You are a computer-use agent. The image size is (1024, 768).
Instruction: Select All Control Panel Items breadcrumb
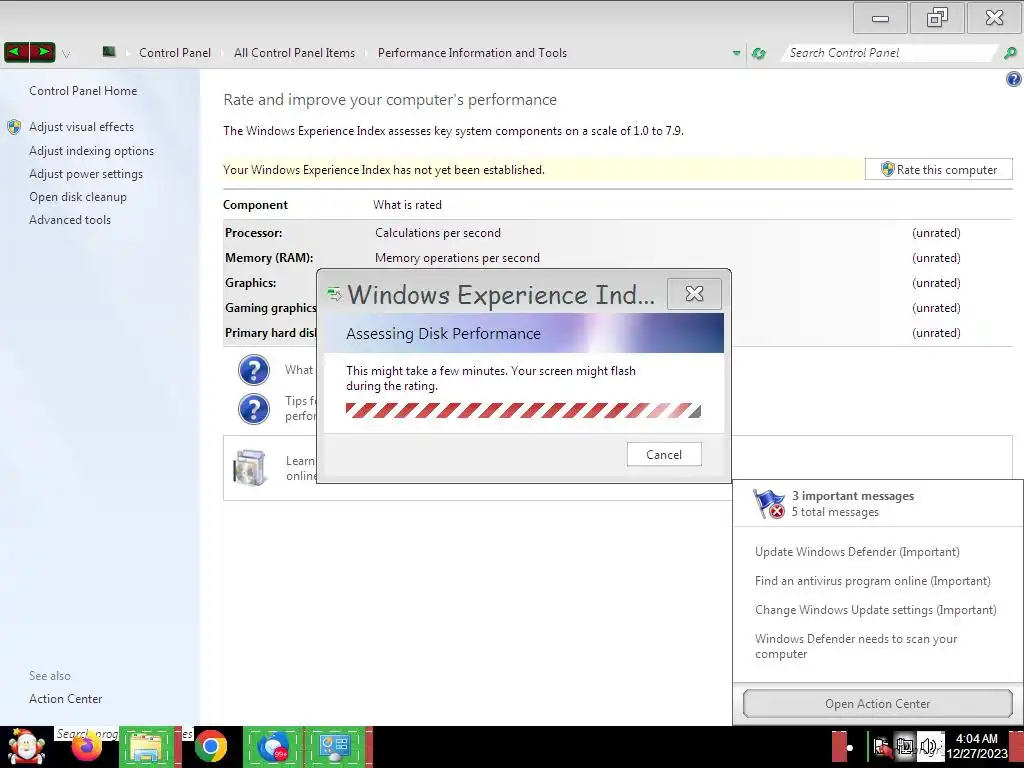[x=295, y=53]
